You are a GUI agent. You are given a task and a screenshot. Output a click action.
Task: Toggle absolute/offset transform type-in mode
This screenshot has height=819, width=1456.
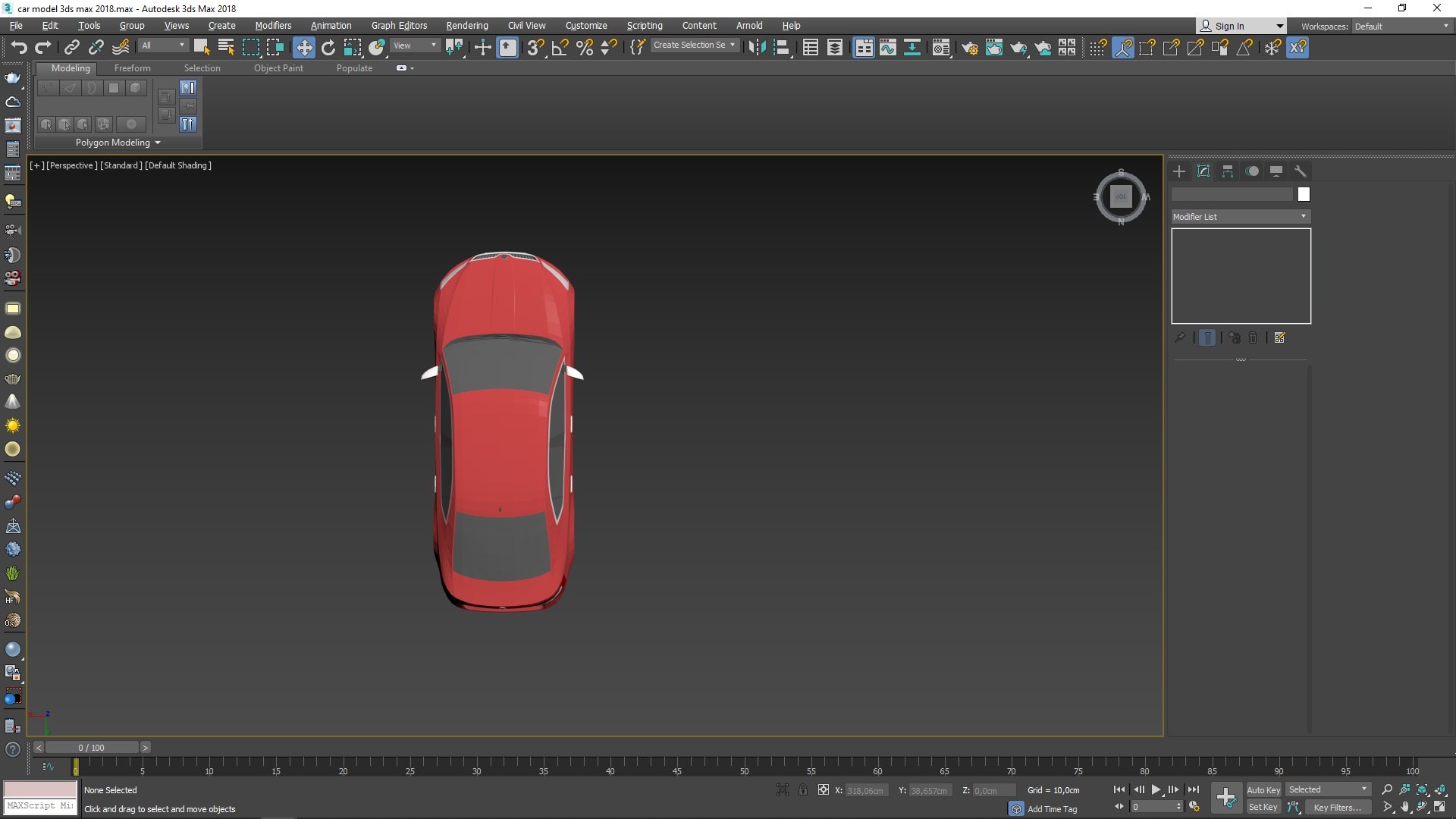click(x=824, y=790)
